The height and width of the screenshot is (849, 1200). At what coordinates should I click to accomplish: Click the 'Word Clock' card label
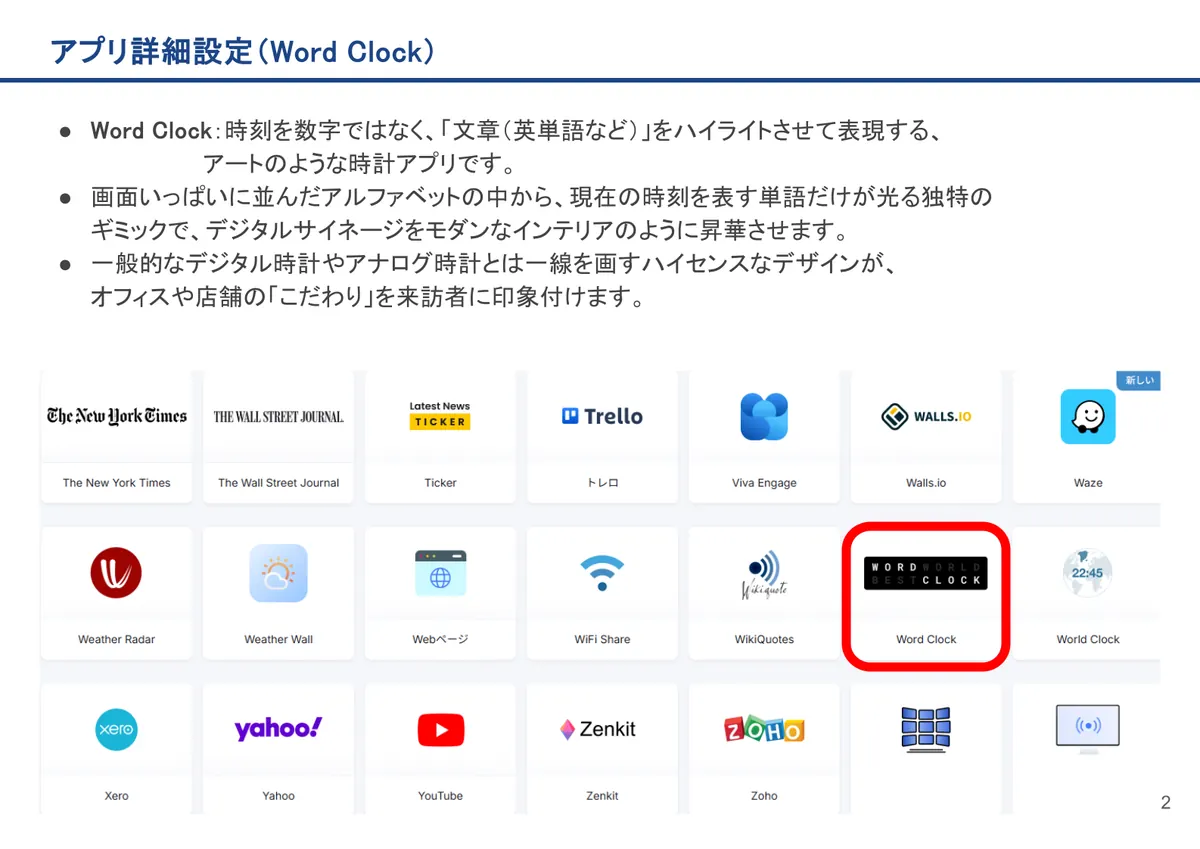pos(926,640)
